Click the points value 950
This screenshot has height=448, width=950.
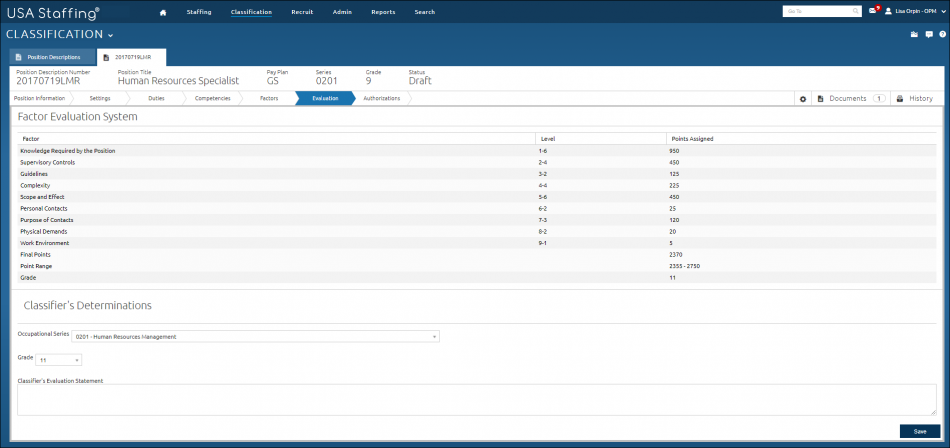pos(674,150)
